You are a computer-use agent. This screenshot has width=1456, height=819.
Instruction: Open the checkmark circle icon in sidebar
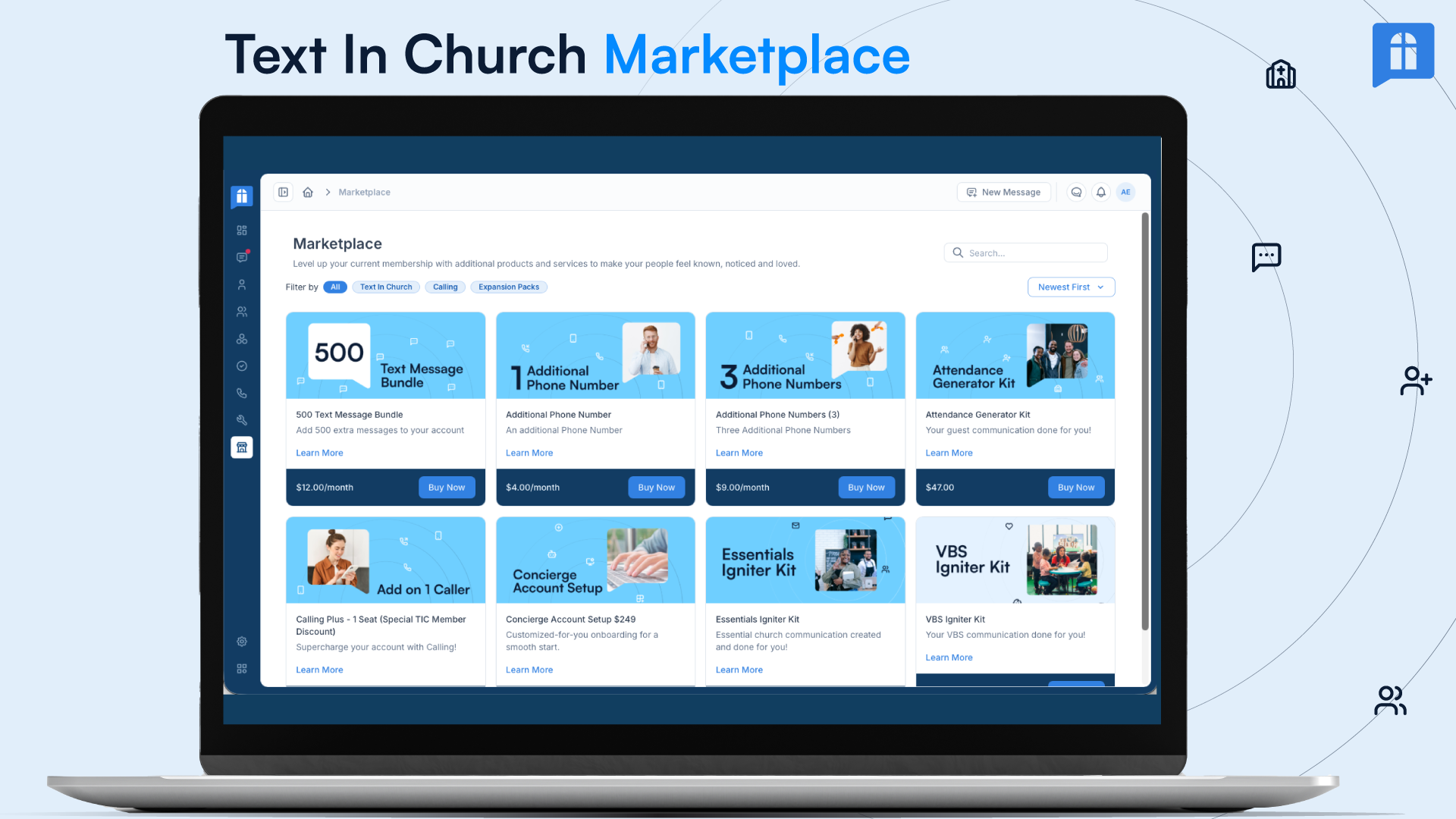click(242, 366)
